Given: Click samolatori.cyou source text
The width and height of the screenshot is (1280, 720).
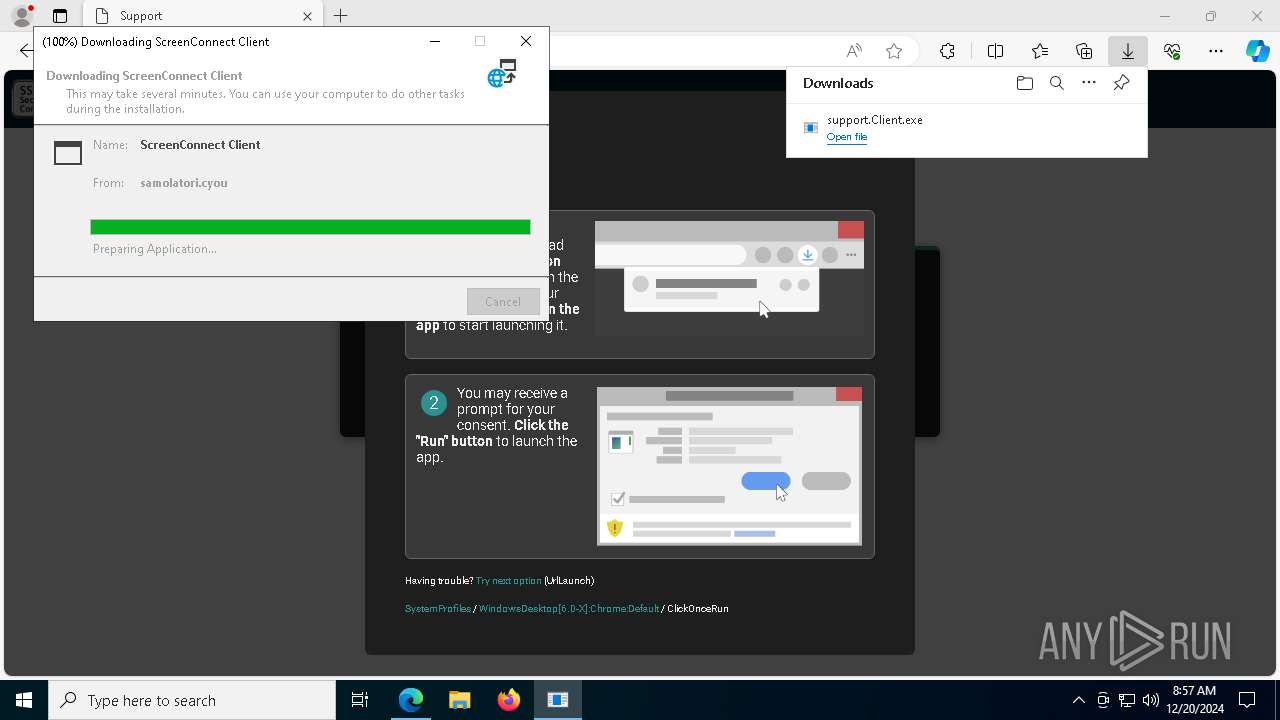Looking at the screenshot, I should (184, 183).
